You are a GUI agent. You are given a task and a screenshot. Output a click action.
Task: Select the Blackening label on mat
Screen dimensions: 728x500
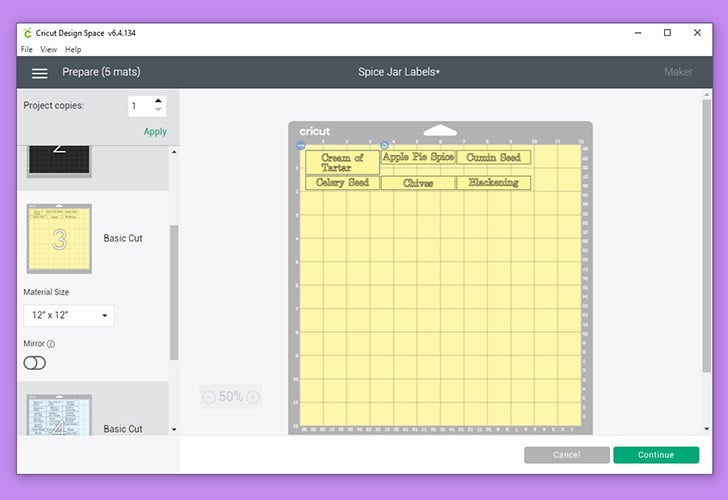click(494, 182)
